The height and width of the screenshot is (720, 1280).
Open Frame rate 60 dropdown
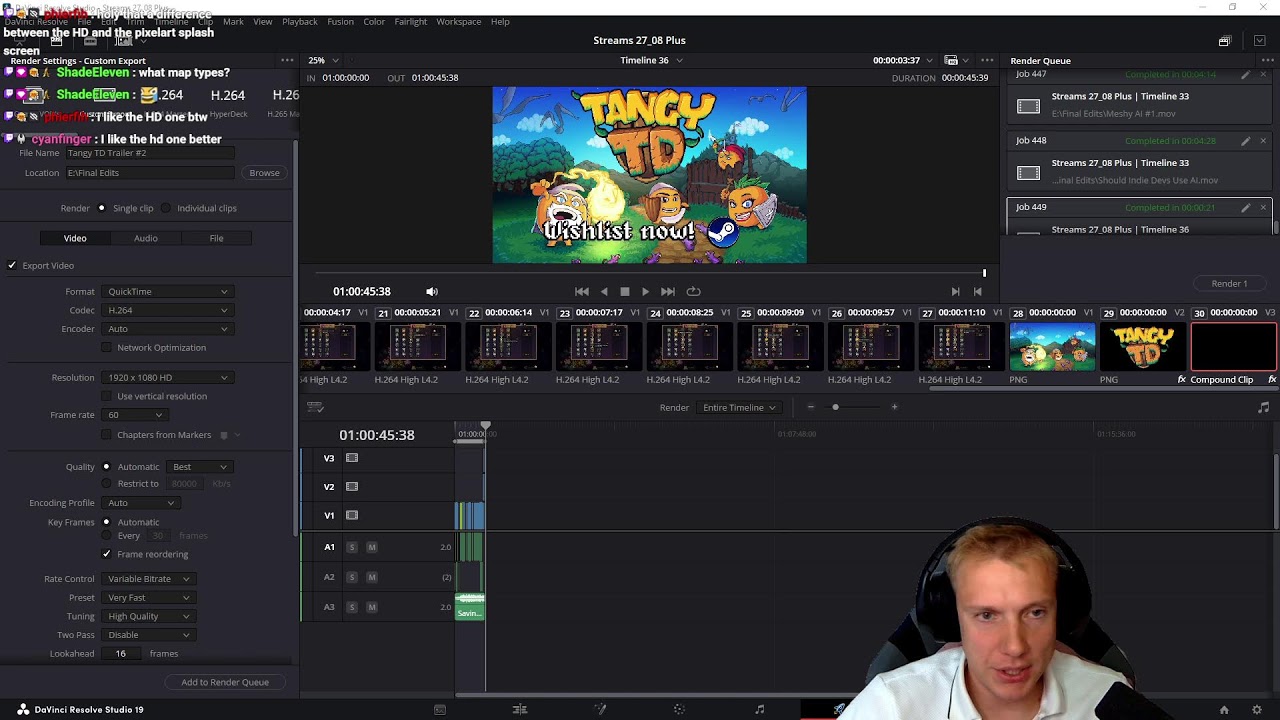(135, 415)
